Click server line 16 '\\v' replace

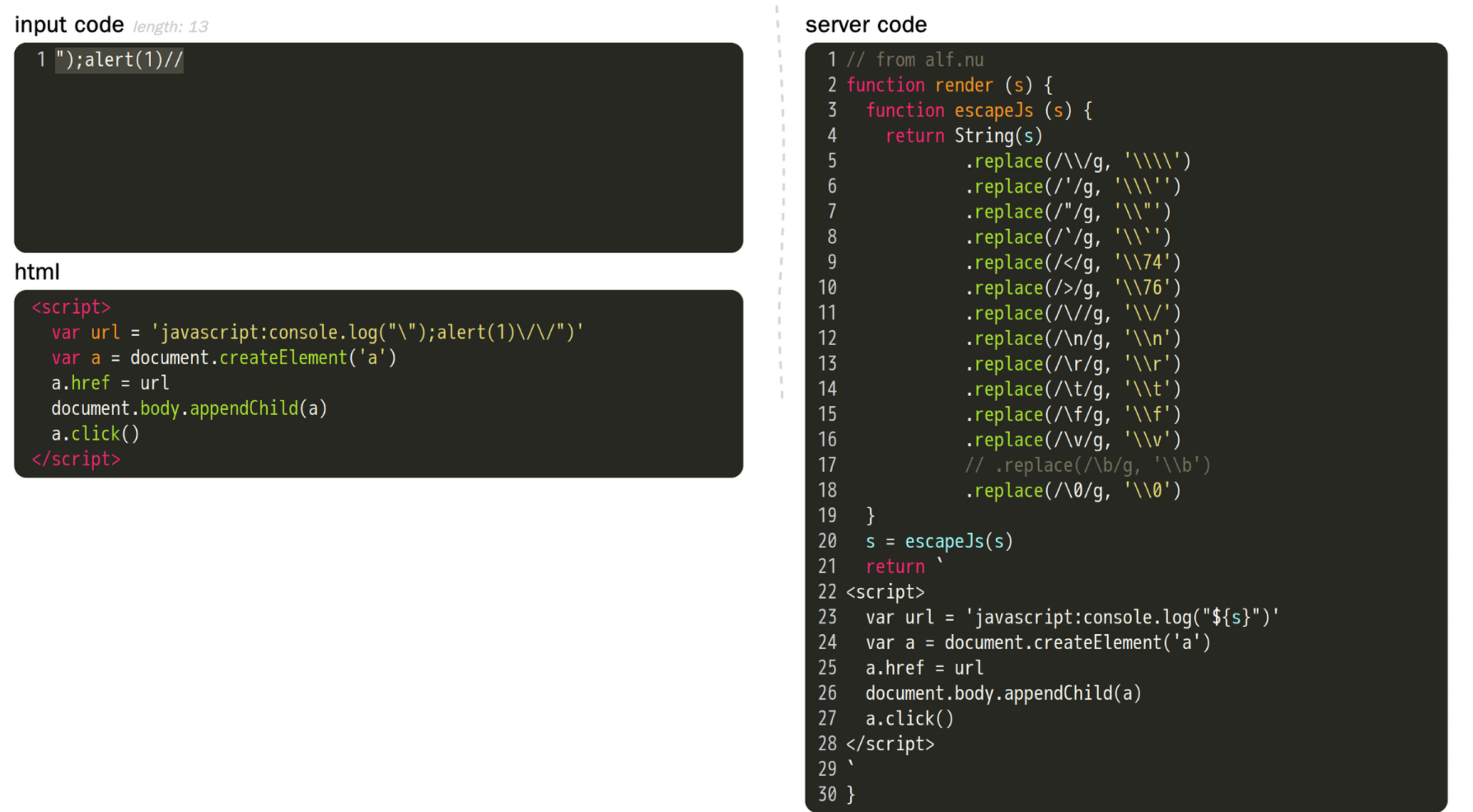pos(1073,441)
